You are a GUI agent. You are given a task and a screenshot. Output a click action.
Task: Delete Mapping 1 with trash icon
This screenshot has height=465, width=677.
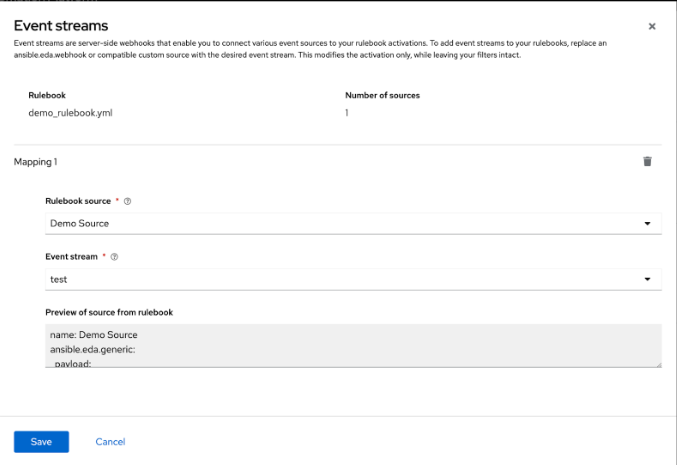coord(647,161)
